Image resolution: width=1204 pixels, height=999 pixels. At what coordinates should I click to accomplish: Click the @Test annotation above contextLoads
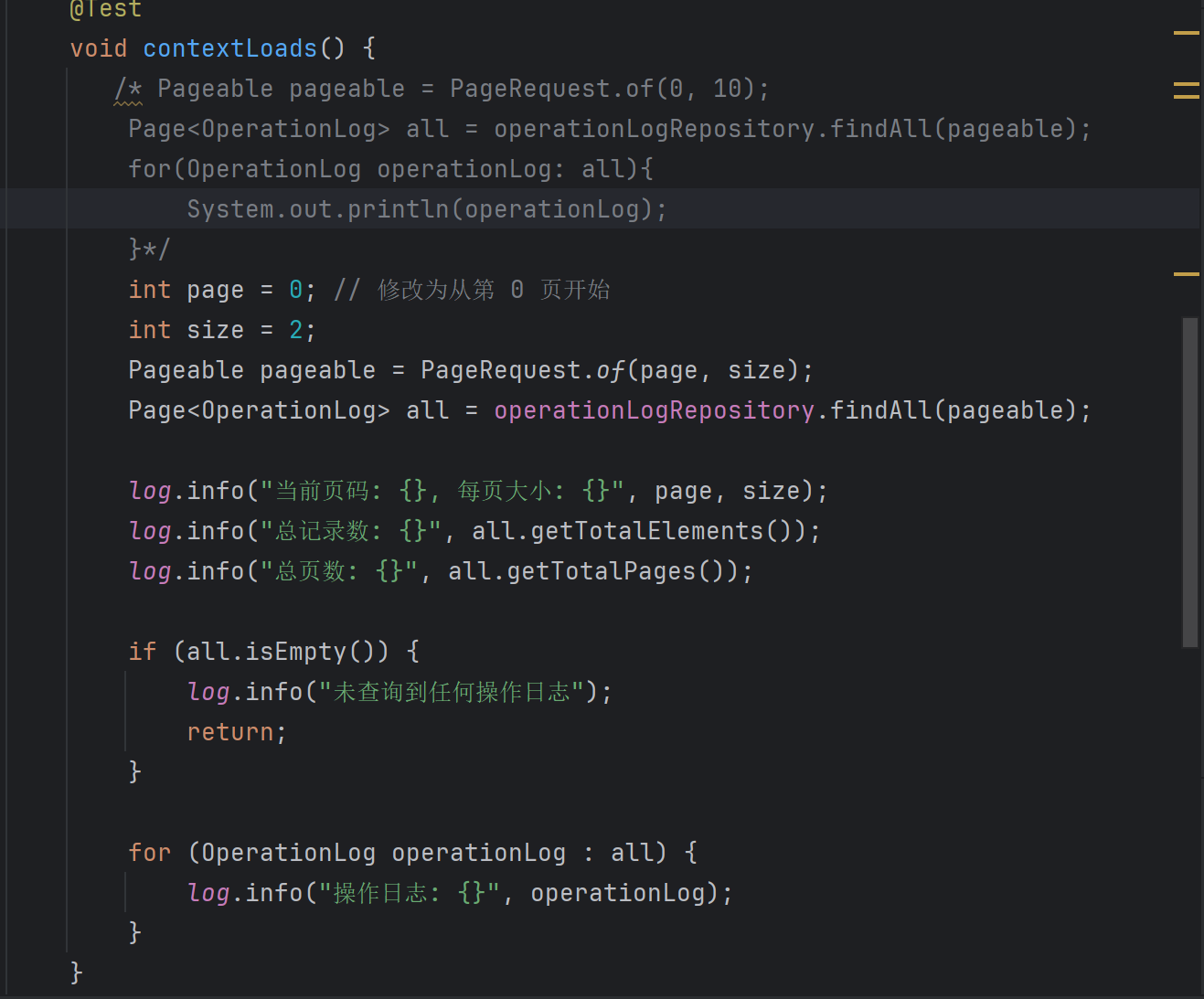click(x=103, y=9)
